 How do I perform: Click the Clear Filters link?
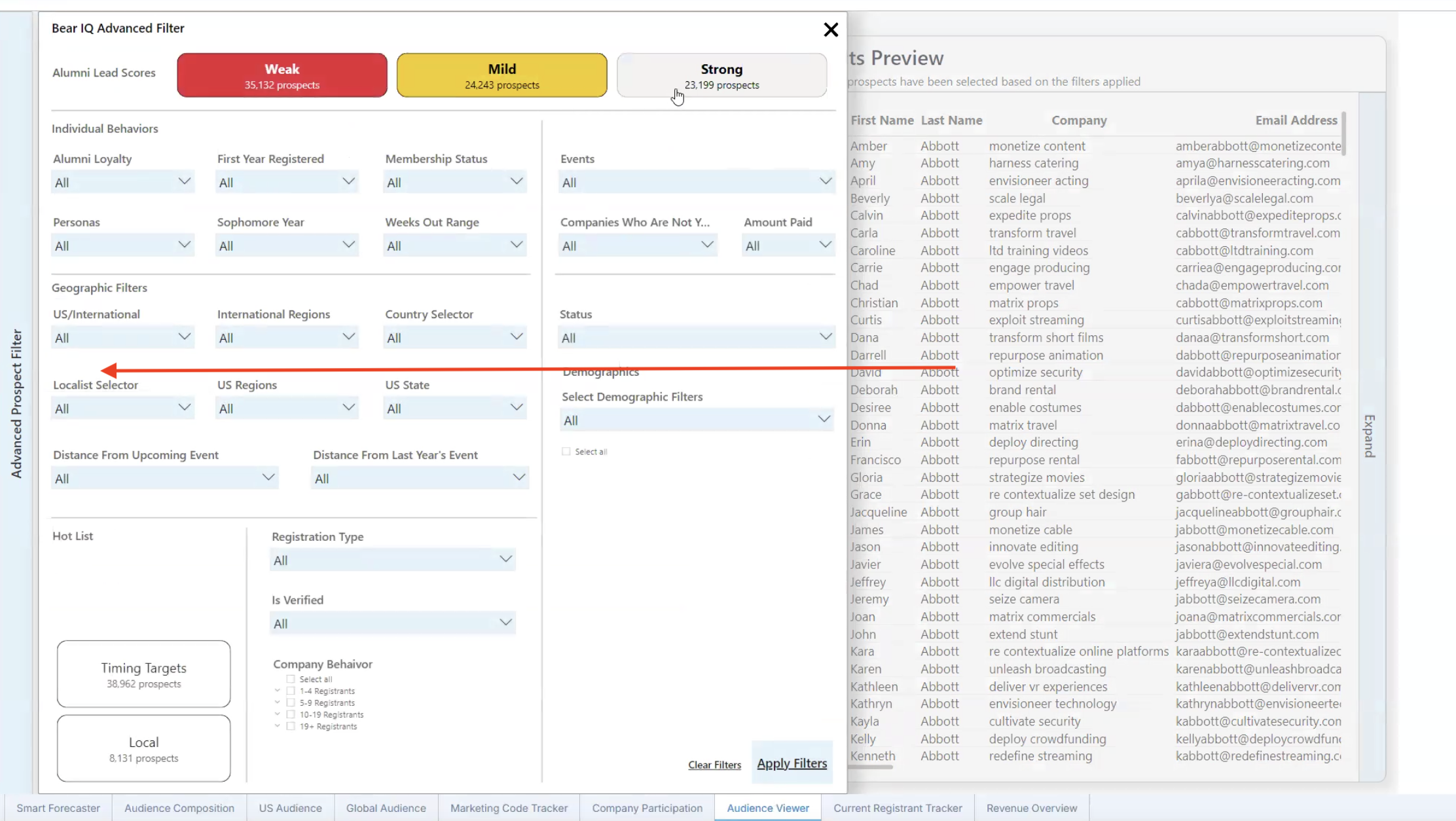(714, 765)
